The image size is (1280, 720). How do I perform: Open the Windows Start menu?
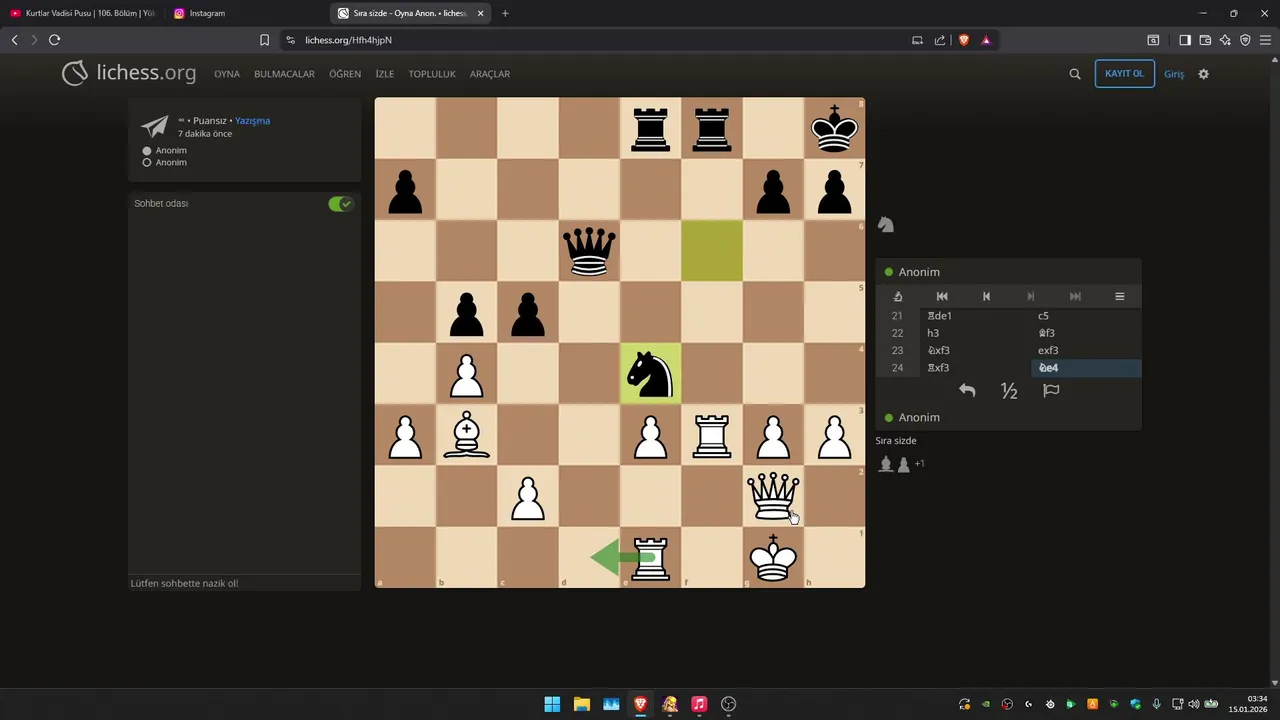pos(552,704)
